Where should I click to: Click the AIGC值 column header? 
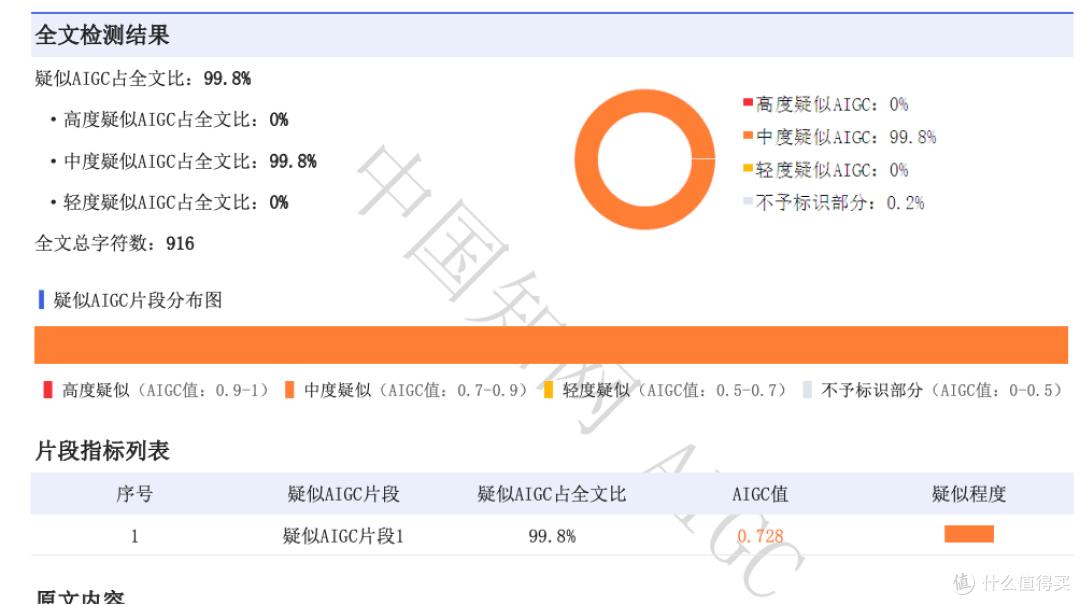pos(760,494)
